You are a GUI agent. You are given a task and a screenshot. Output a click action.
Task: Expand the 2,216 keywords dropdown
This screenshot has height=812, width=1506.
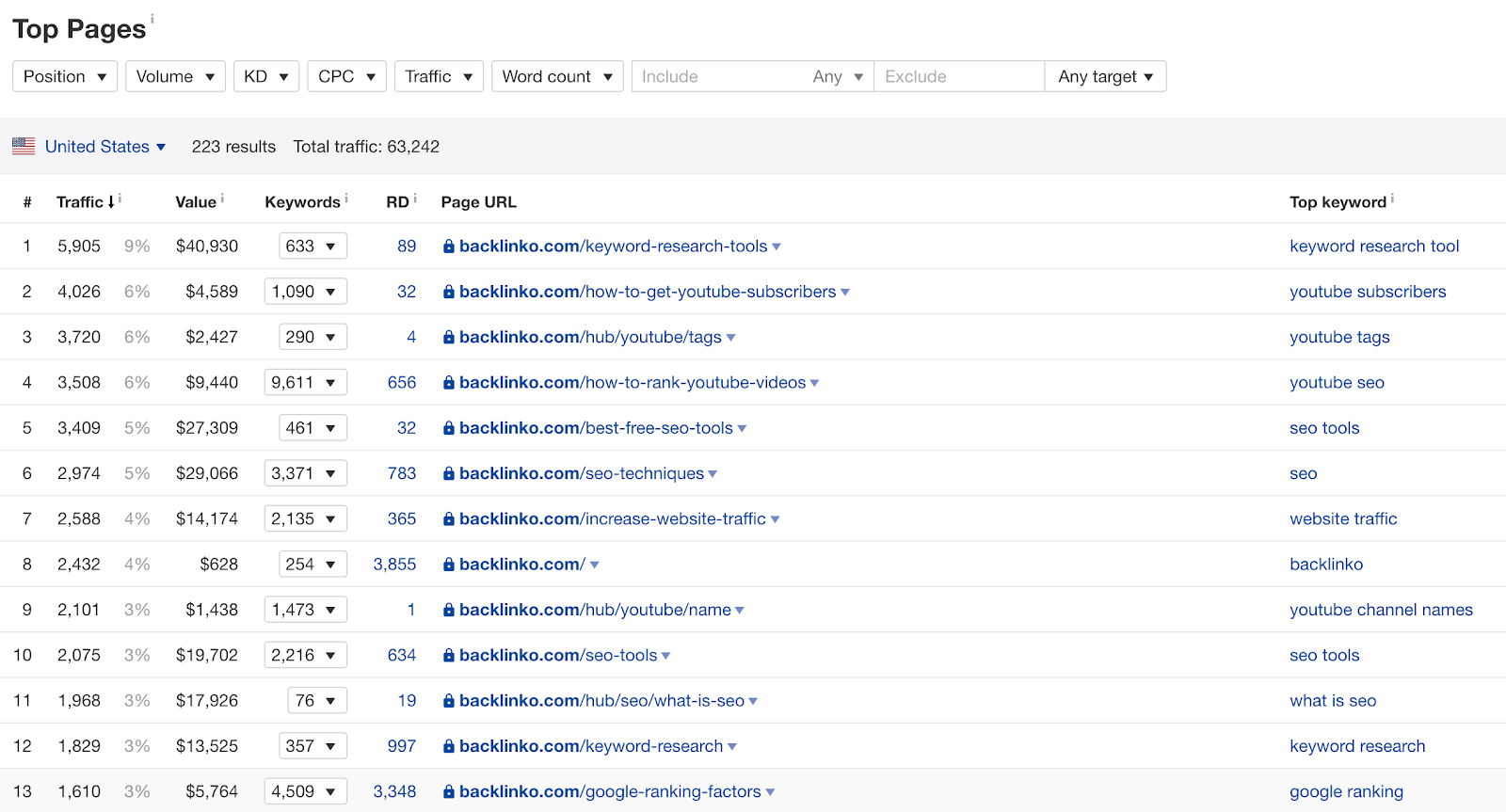coord(306,656)
